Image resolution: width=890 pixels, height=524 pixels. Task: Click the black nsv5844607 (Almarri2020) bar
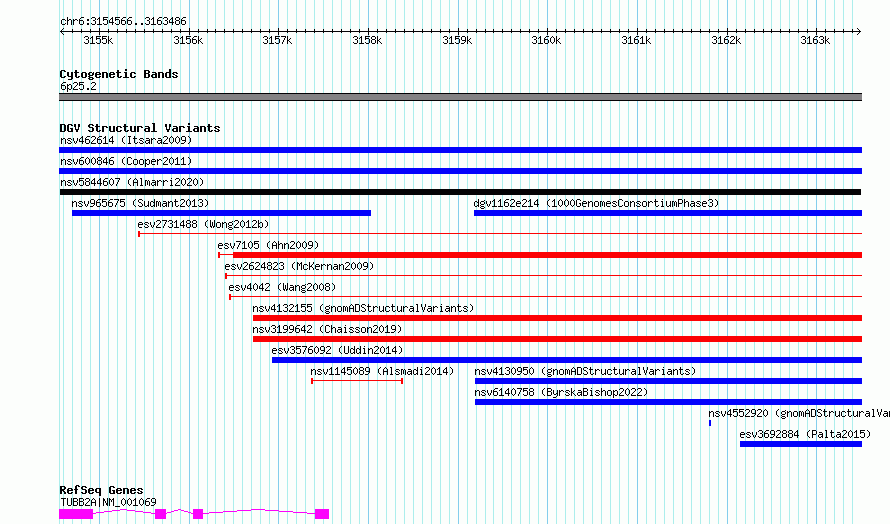(460, 192)
